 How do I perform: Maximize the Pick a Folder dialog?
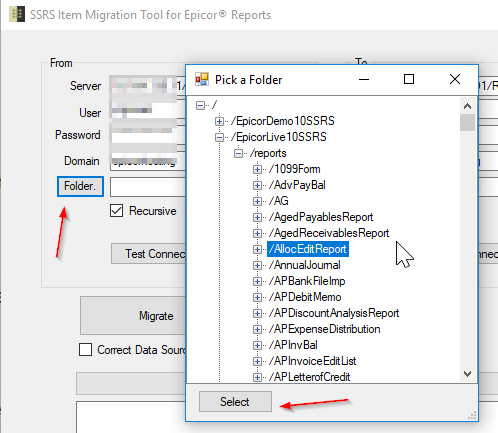409,79
